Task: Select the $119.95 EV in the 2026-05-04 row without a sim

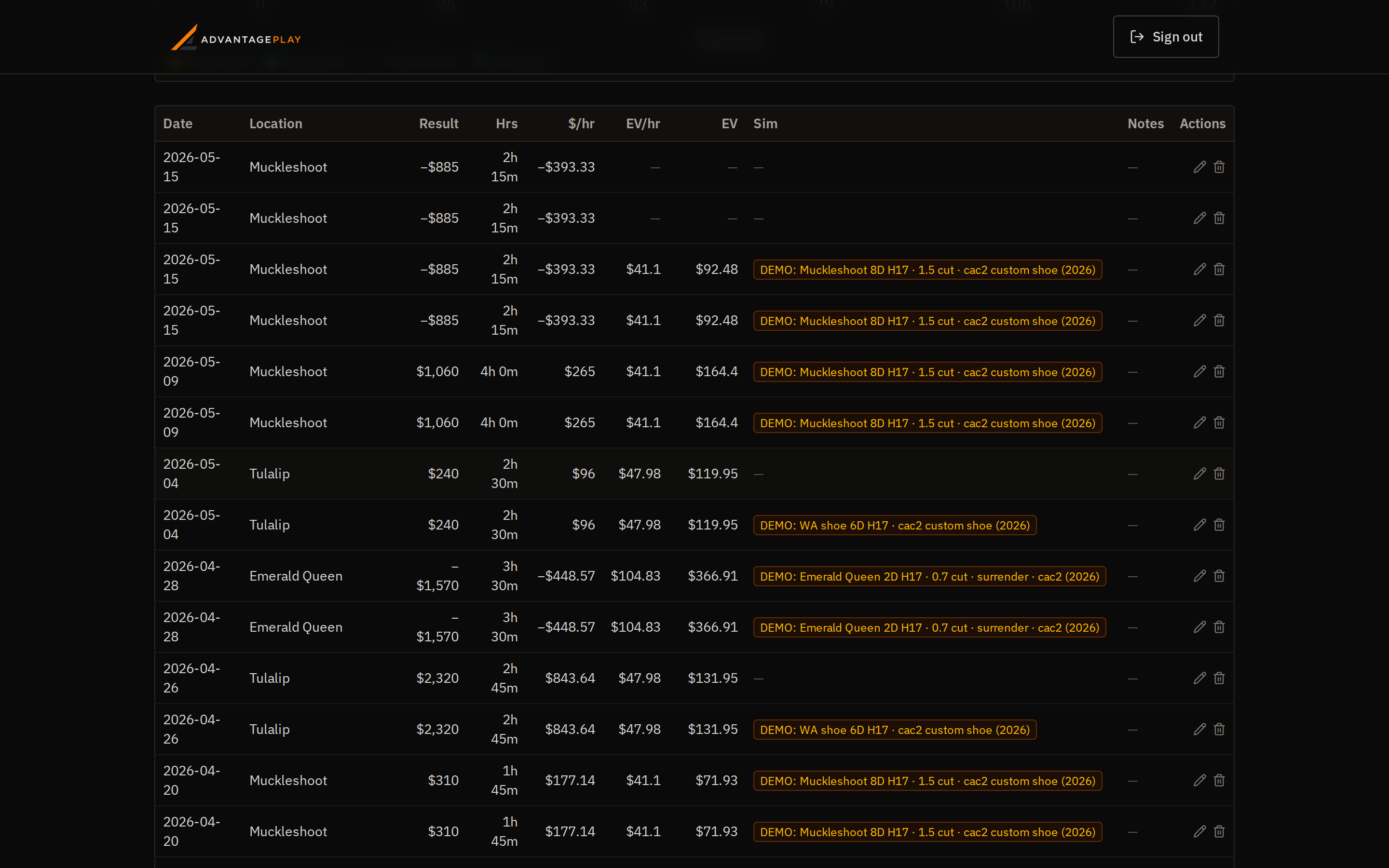Action: [713, 474]
